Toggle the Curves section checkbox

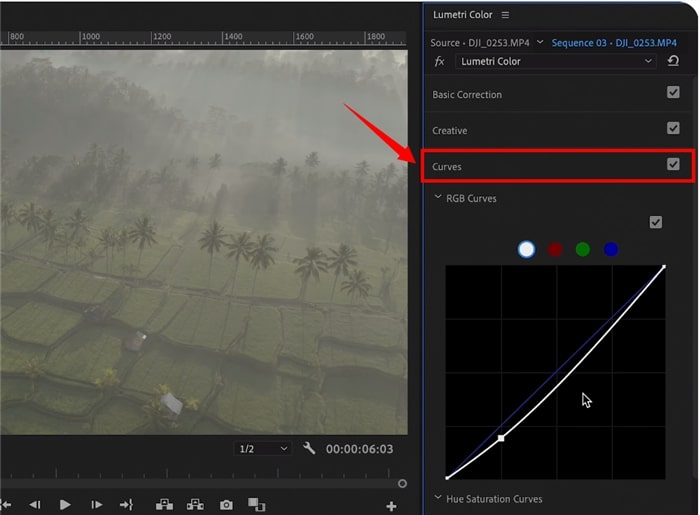click(x=673, y=165)
